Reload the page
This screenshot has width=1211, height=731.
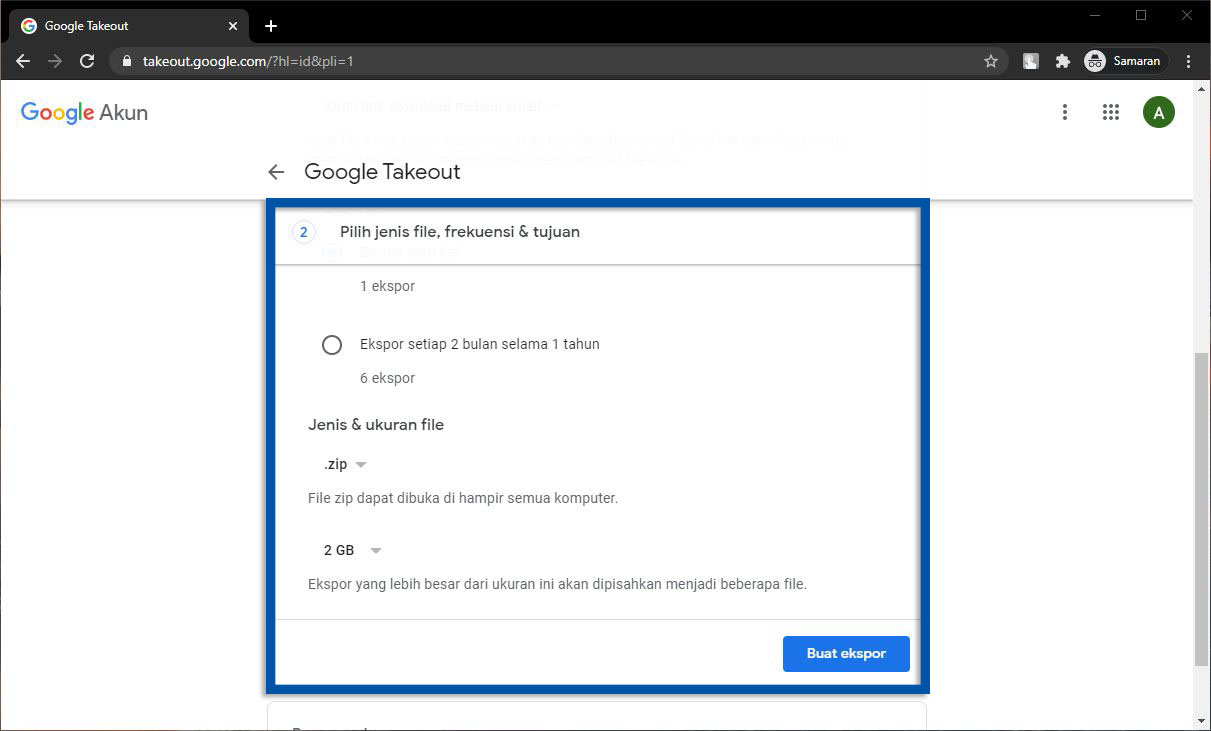coord(87,61)
